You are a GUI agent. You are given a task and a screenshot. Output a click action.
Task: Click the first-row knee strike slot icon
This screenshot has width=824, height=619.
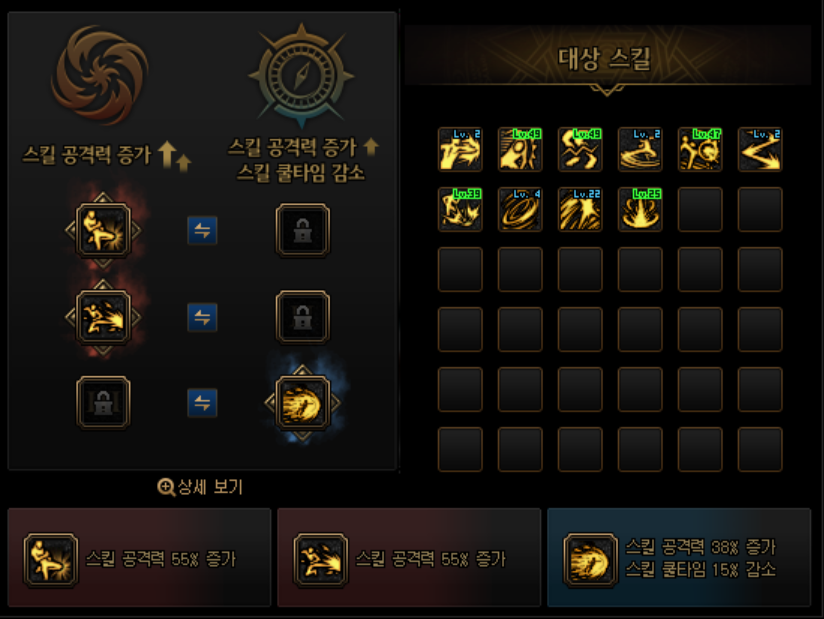[x=103, y=230]
